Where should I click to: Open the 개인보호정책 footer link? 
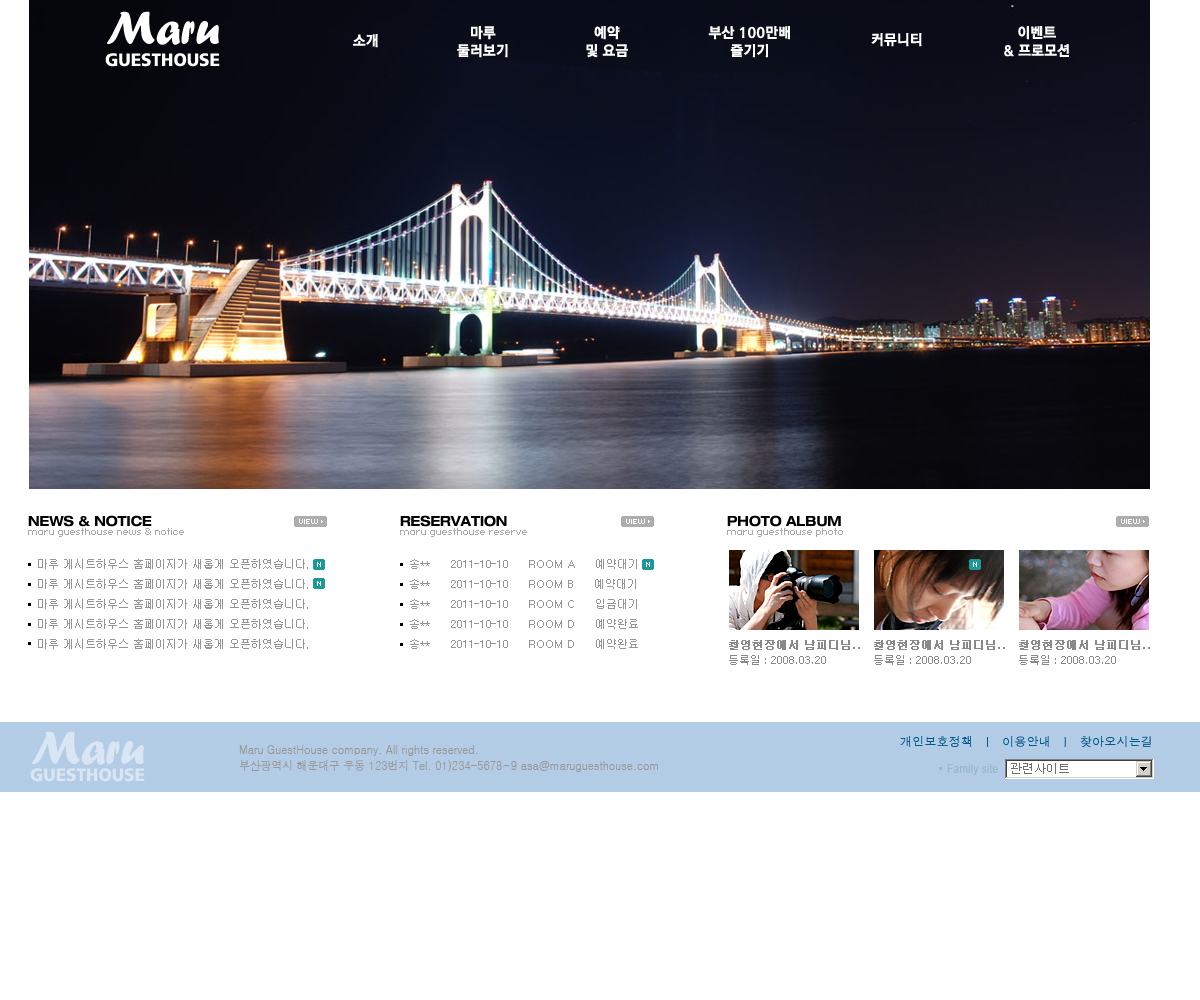(x=935, y=742)
